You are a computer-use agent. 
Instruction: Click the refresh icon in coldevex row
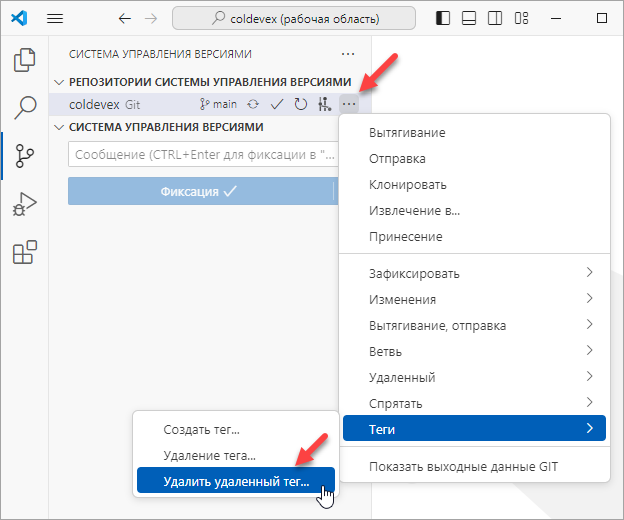[300, 104]
